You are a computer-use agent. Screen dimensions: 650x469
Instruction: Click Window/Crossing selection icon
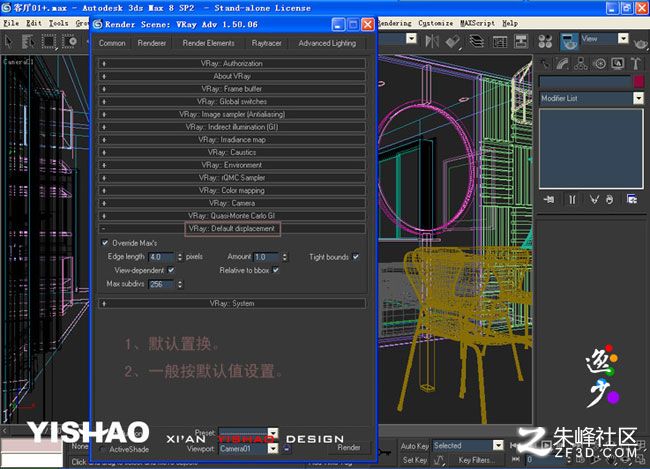coord(70,41)
